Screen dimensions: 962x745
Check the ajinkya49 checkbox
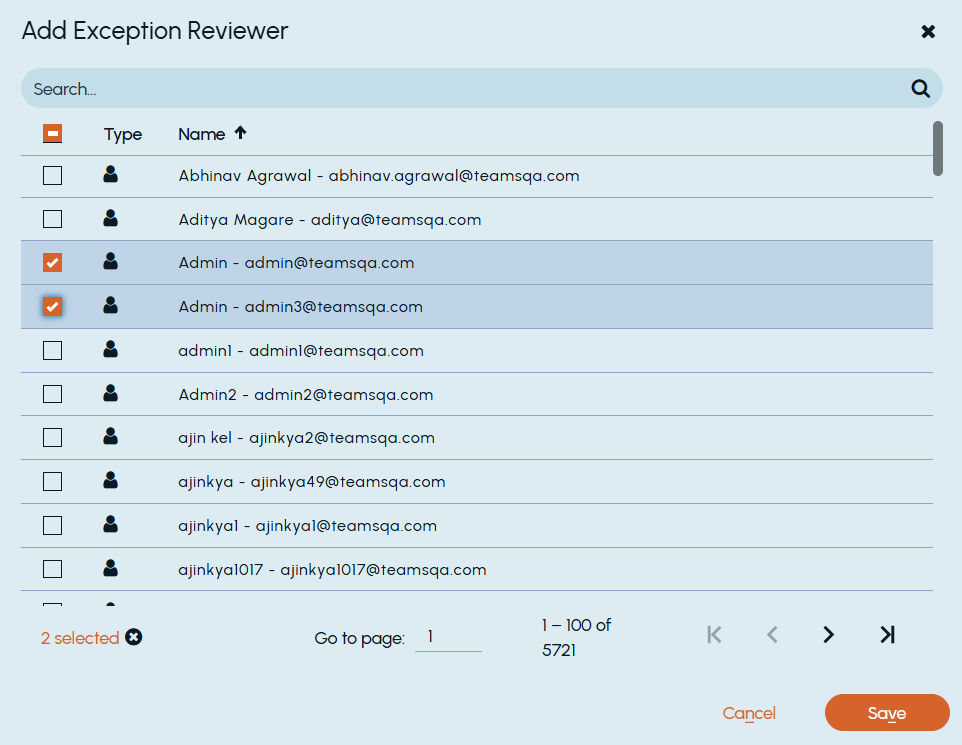click(x=53, y=482)
